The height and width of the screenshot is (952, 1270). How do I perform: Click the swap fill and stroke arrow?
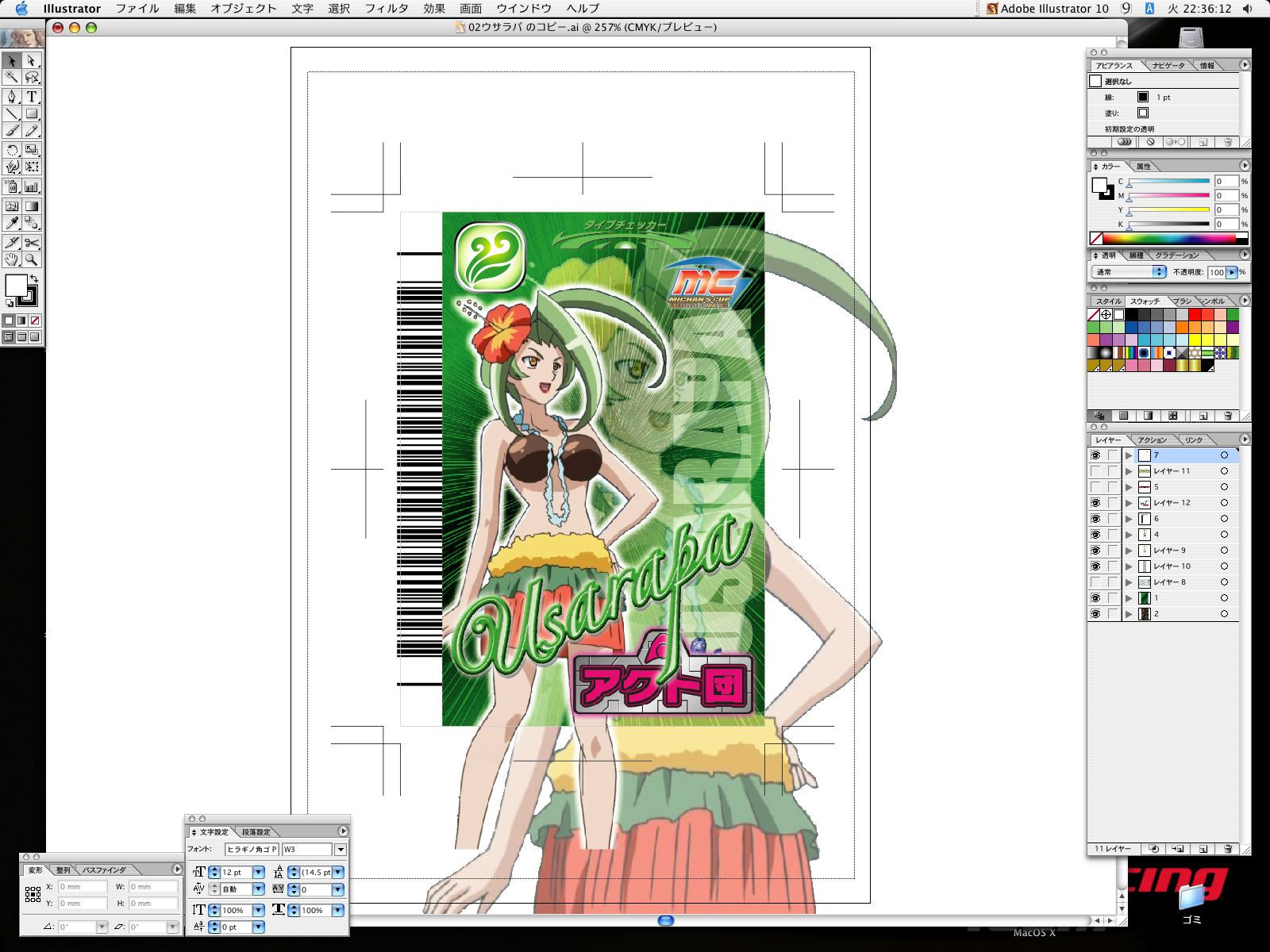(34, 278)
